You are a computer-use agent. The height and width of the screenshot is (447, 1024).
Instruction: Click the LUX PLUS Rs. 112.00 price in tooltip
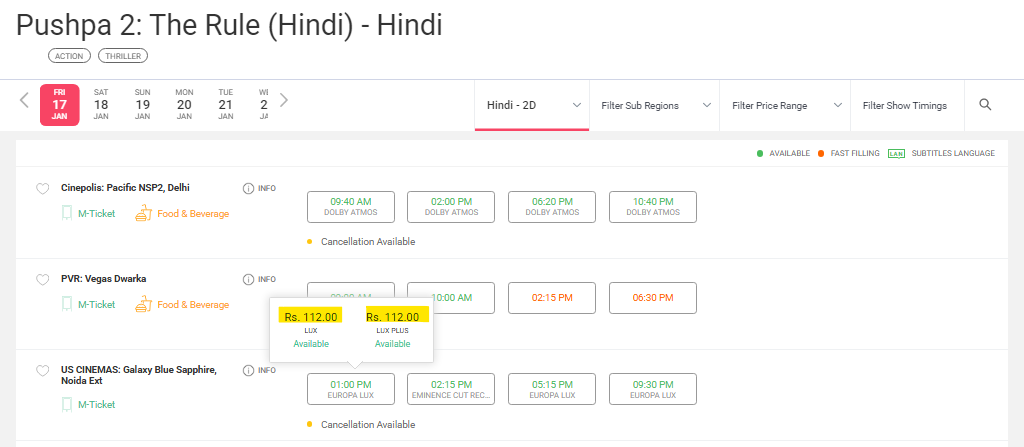392,318
